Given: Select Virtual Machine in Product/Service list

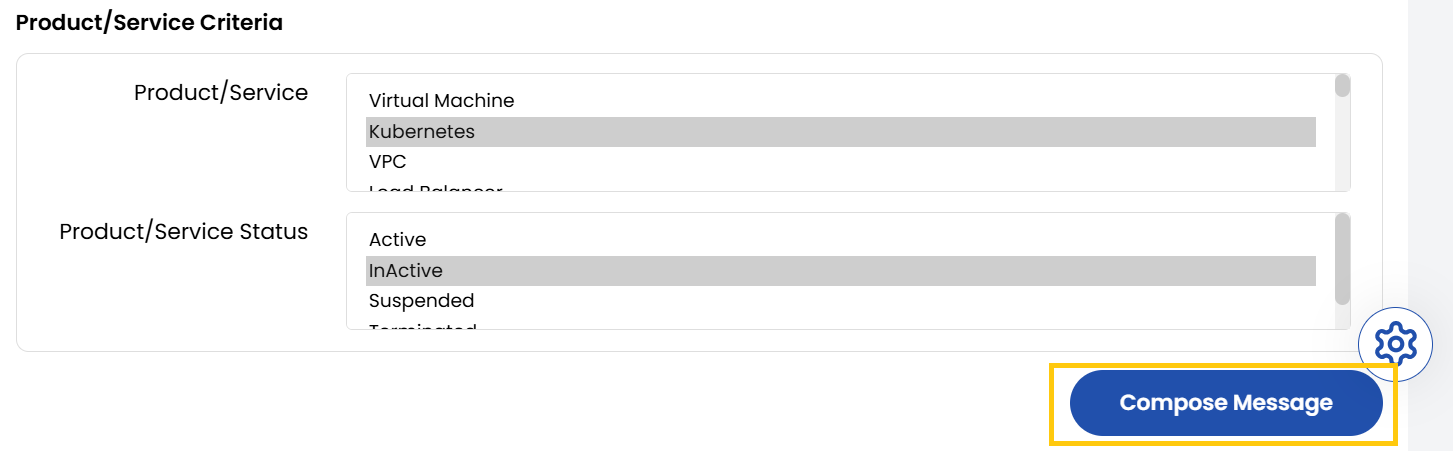Looking at the screenshot, I should [441, 101].
